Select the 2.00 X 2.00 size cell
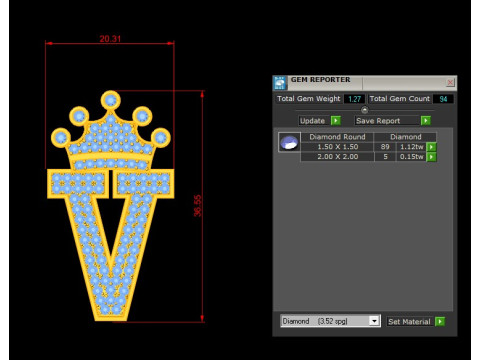This screenshot has height=360, width=480. coord(337,157)
